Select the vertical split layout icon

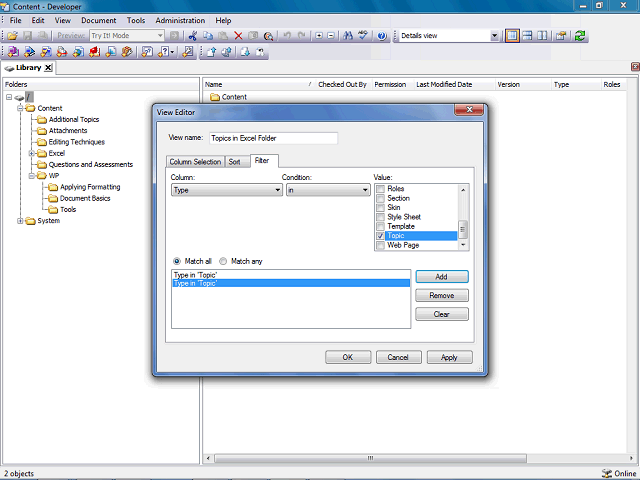(542, 36)
